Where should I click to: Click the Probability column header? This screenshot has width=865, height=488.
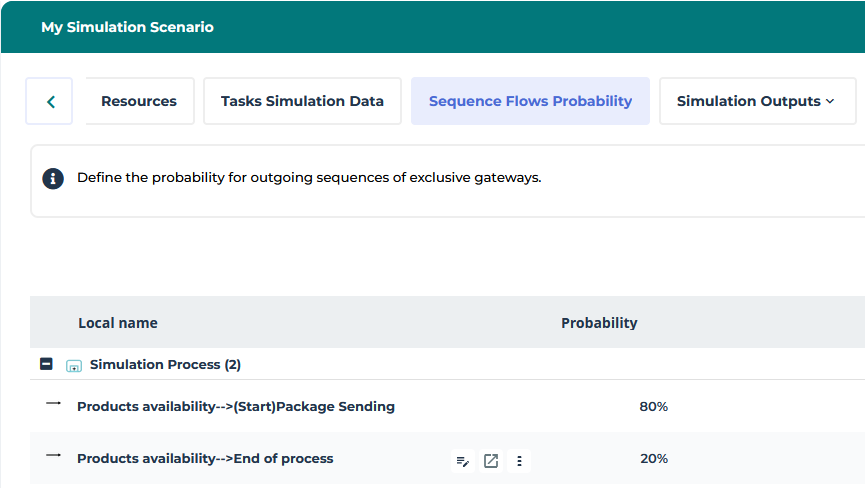click(599, 323)
